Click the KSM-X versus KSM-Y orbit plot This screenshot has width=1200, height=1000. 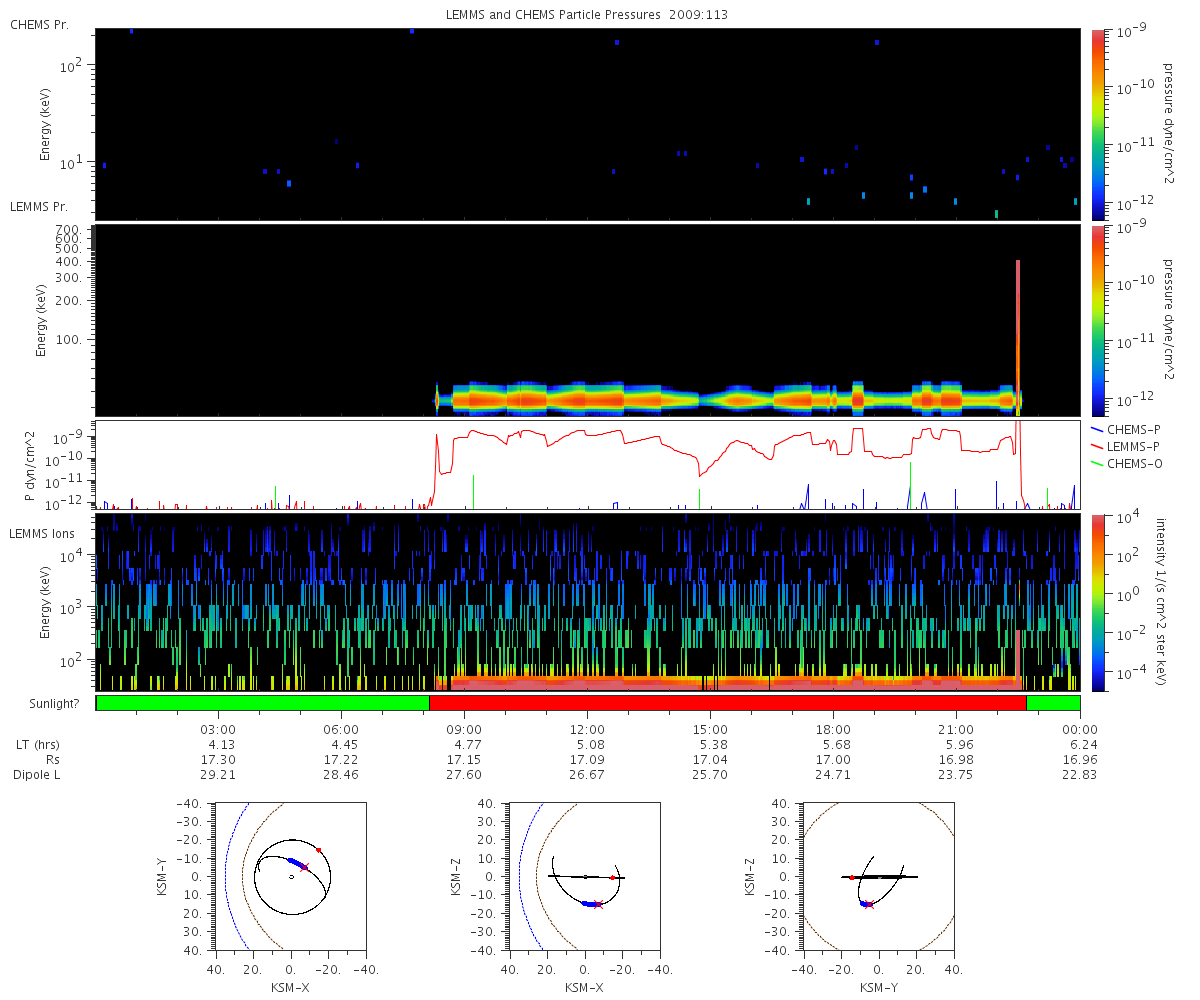(290, 876)
